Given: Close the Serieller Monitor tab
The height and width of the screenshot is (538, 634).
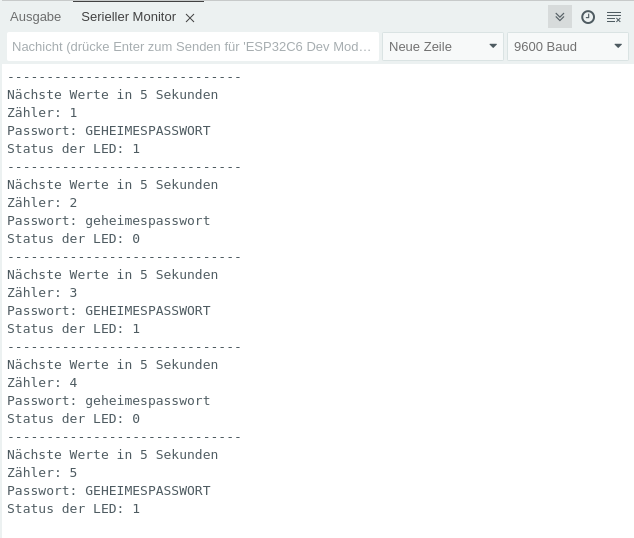Looking at the screenshot, I should (190, 18).
